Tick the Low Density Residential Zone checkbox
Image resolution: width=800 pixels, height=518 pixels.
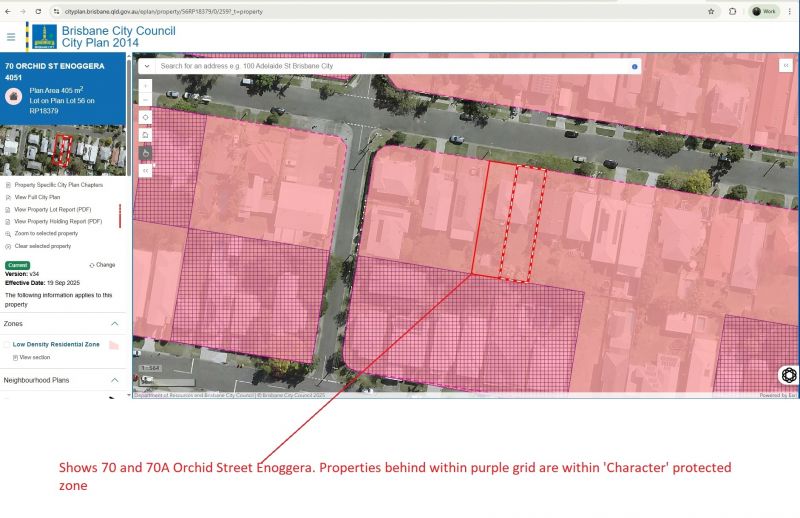(7, 344)
